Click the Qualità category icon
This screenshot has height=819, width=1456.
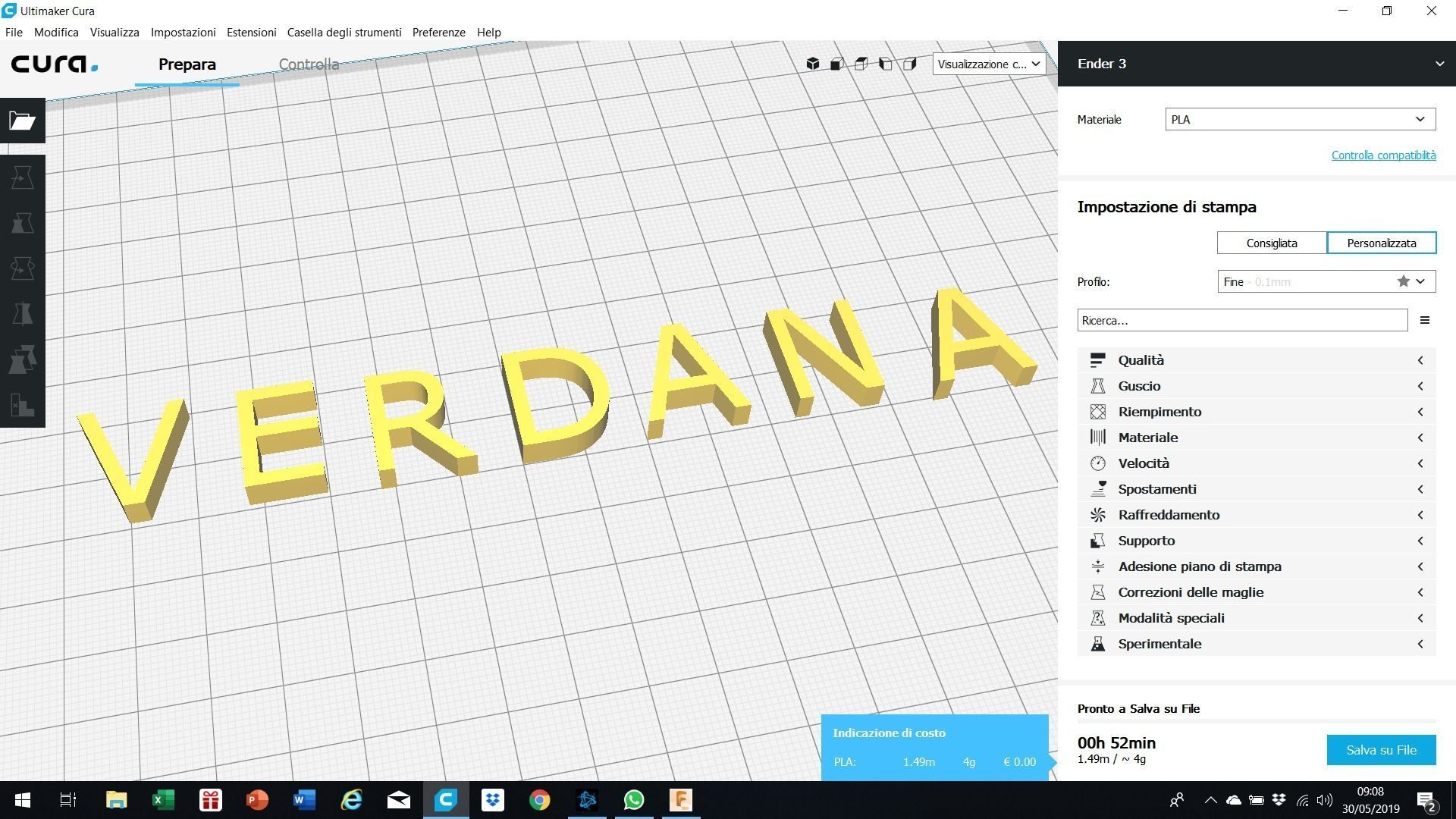pyautogui.click(x=1097, y=360)
